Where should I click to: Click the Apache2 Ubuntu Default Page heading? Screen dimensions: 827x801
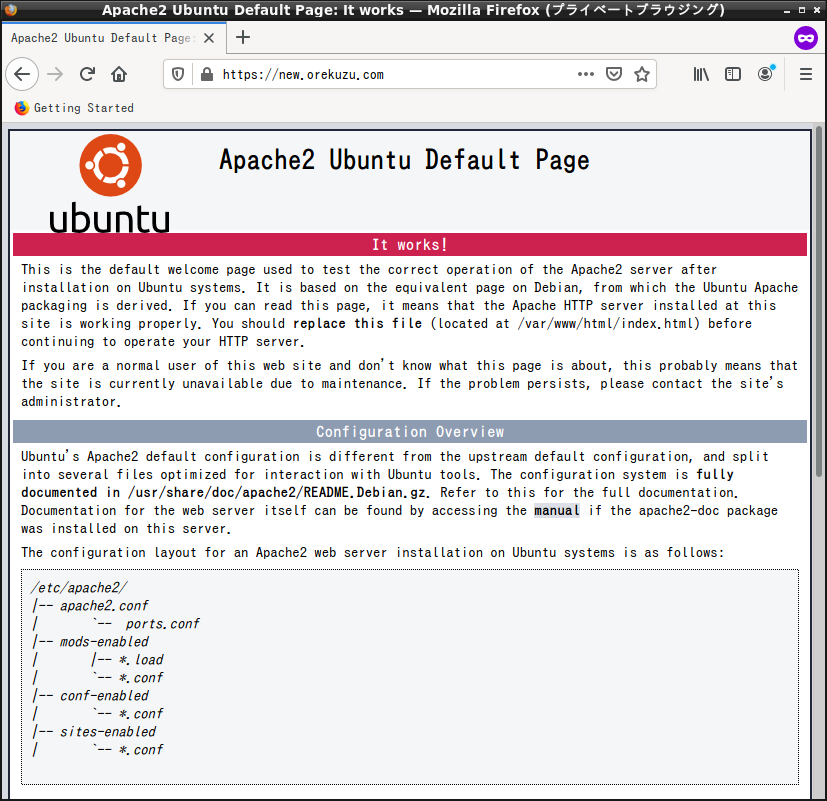[404, 160]
